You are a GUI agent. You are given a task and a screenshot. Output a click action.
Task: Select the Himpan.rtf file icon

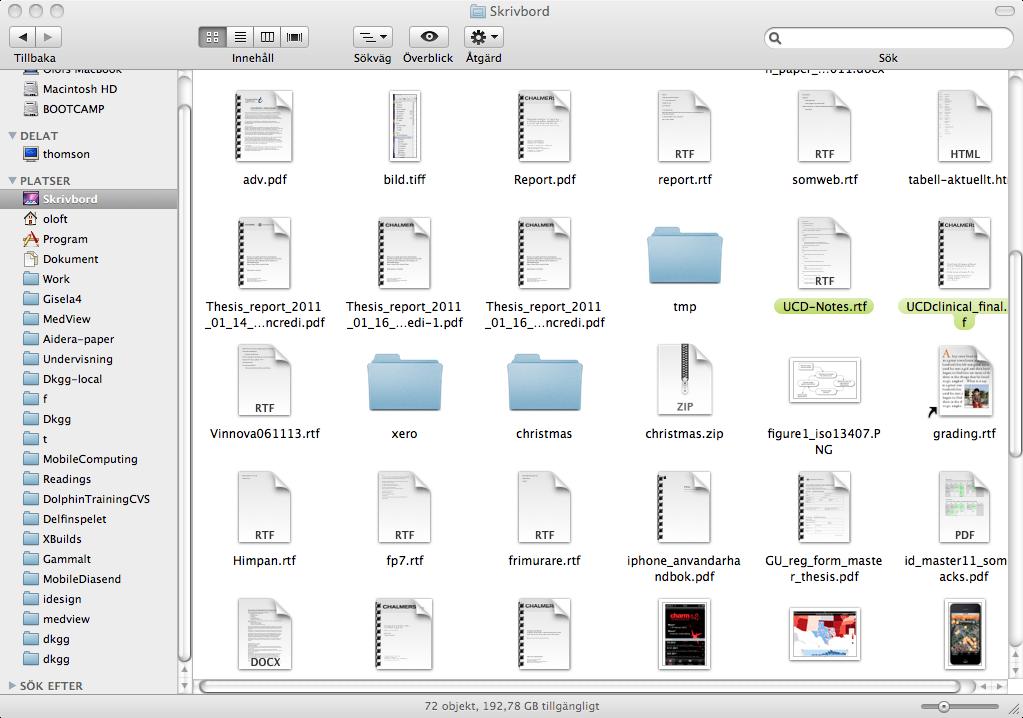pos(264,507)
